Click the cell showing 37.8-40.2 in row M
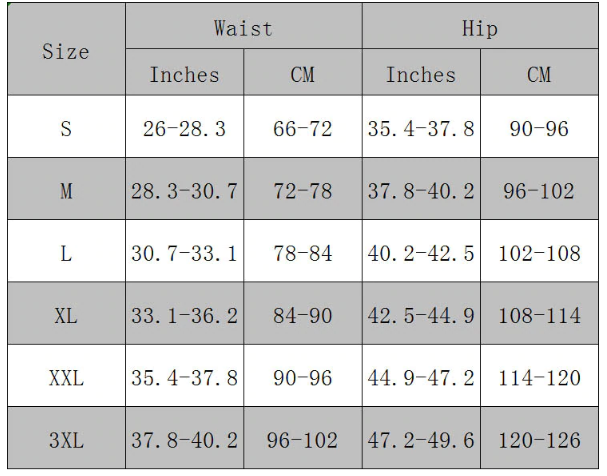 422,189
